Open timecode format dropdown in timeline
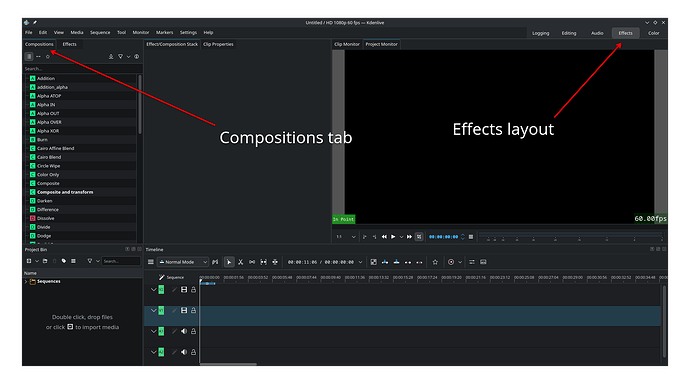Viewport: 690px width, 392px height. click(360, 262)
